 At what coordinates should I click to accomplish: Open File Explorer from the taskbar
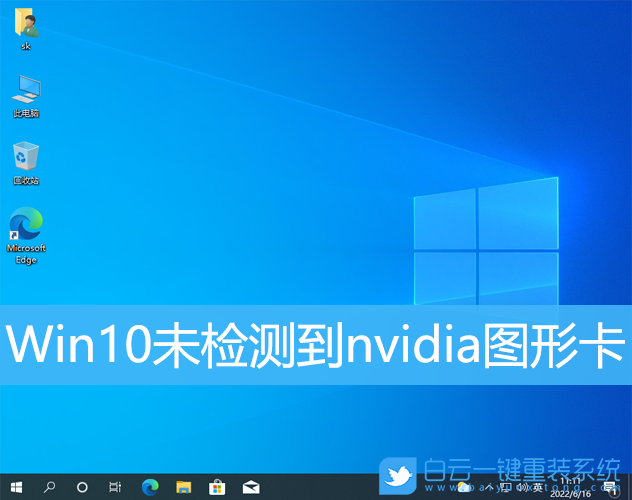click(x=183, y=487)
